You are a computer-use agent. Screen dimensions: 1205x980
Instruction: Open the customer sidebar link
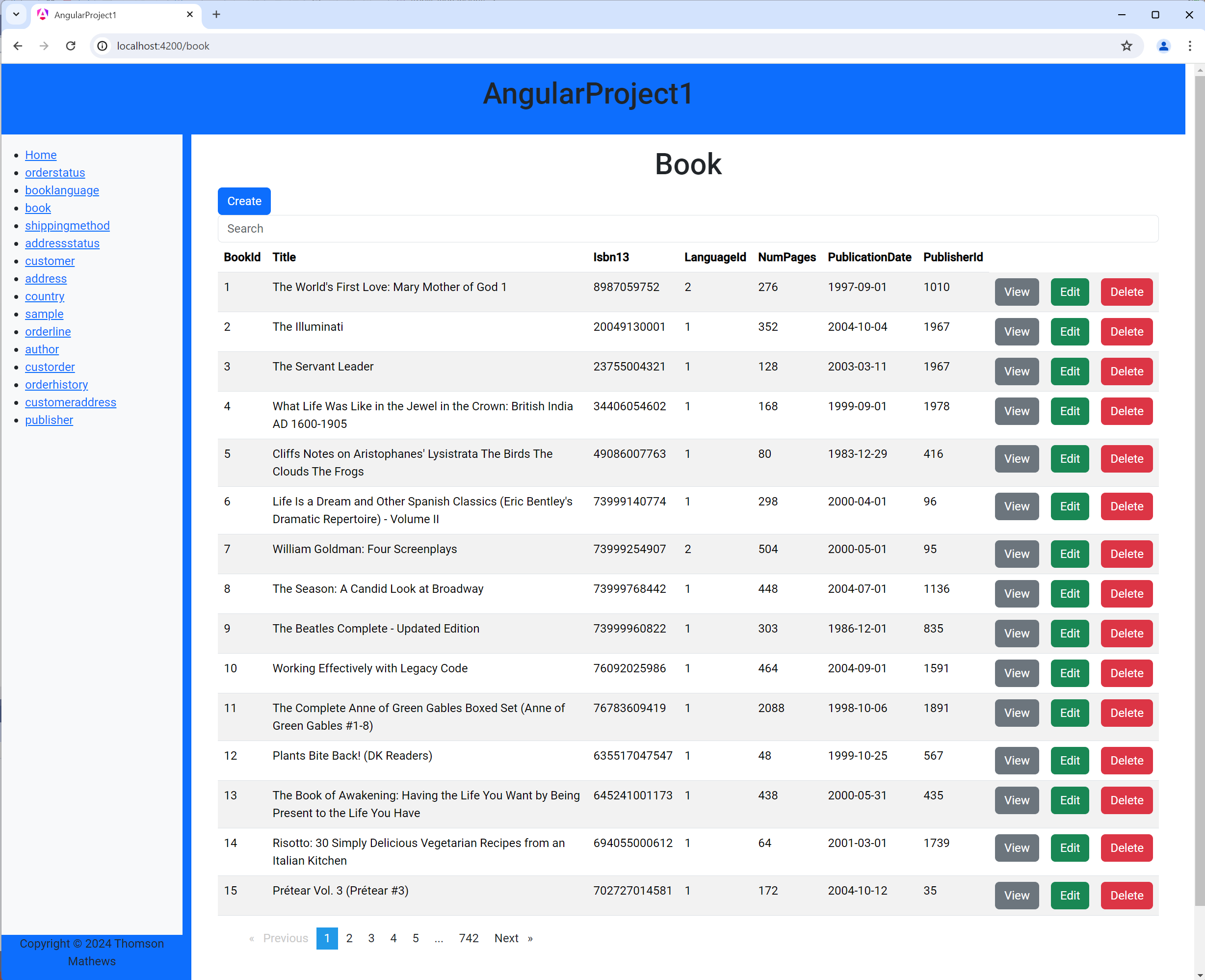[x=50, y=261]
